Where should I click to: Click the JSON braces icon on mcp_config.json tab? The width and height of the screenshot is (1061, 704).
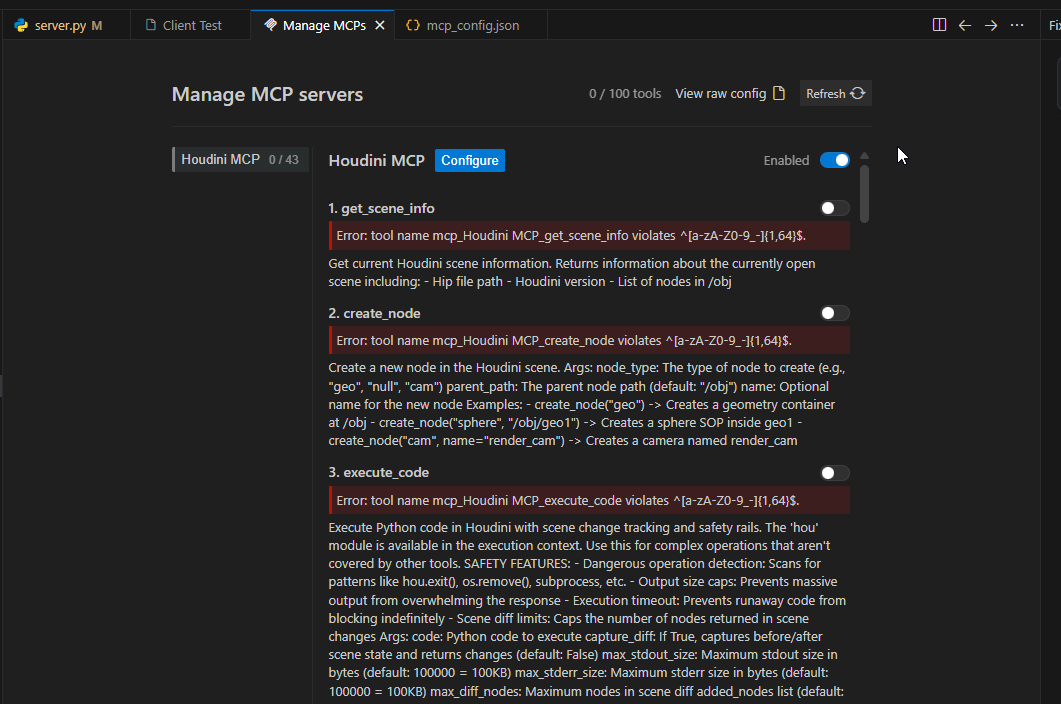click(x=413, y=25)
